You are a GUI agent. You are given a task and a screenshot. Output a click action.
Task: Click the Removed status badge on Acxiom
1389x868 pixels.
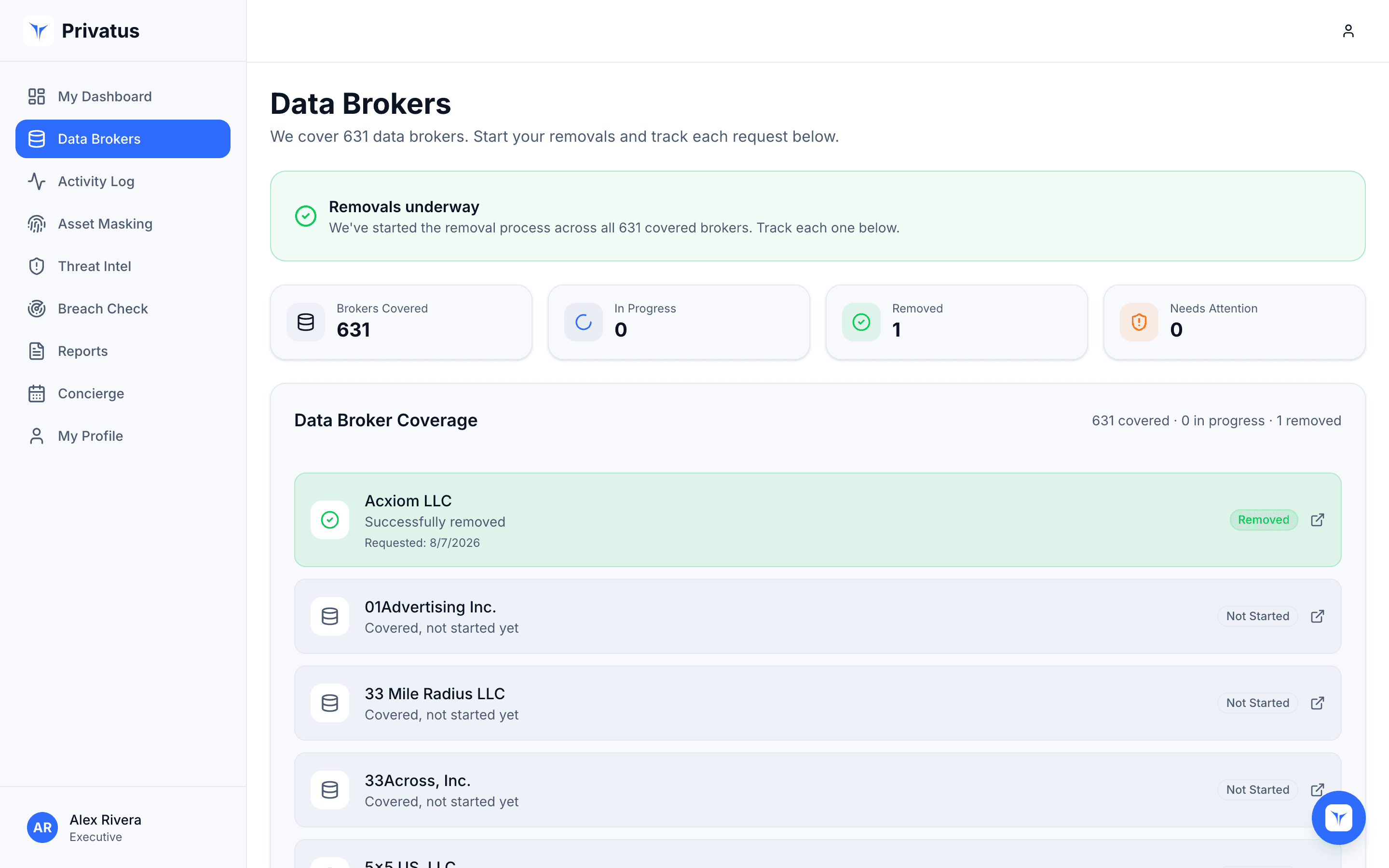1263,520
